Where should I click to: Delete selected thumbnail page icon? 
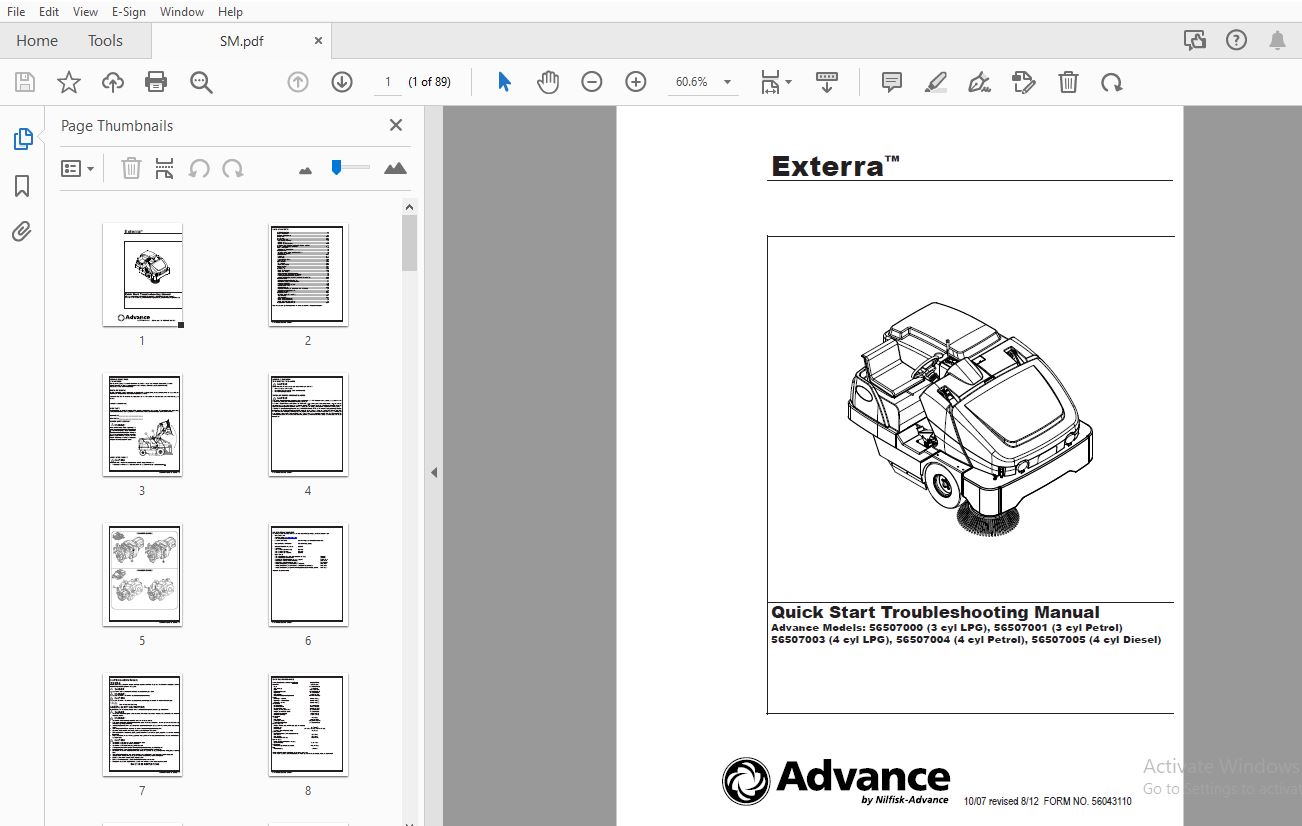point(131,169)
